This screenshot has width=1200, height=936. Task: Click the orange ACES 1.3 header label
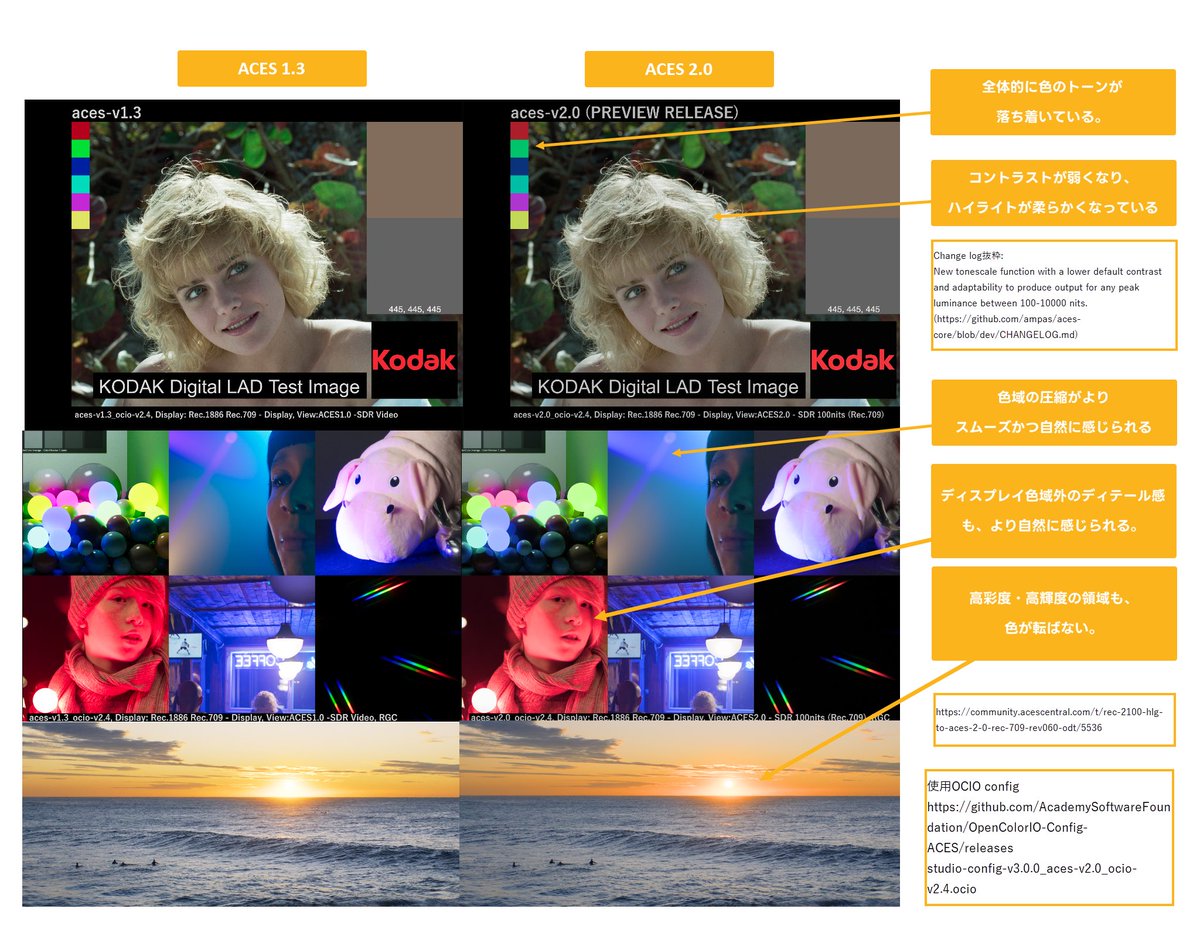coord(272,68)
